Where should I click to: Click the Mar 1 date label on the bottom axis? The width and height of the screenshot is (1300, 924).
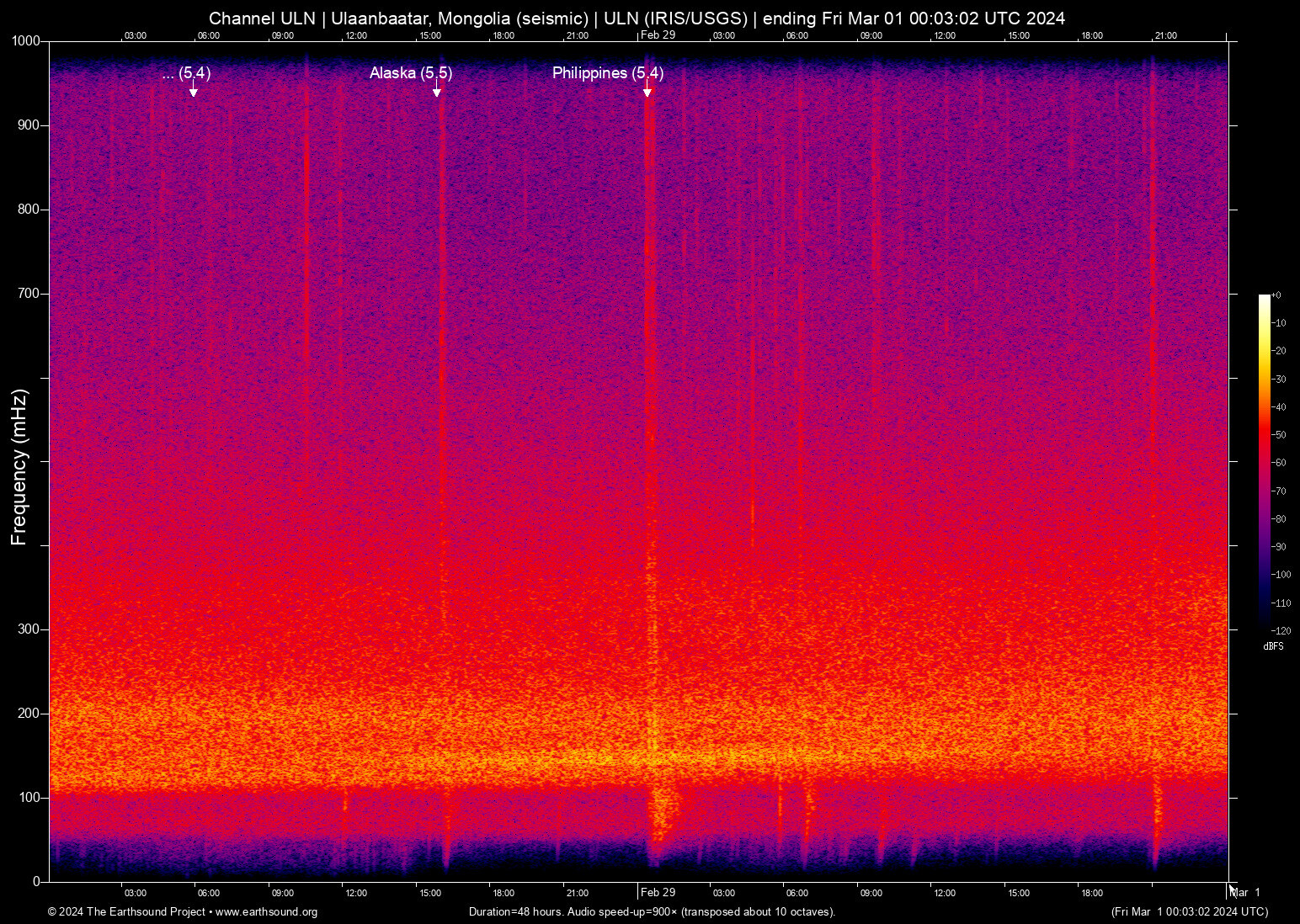(x=1246, y=892)
